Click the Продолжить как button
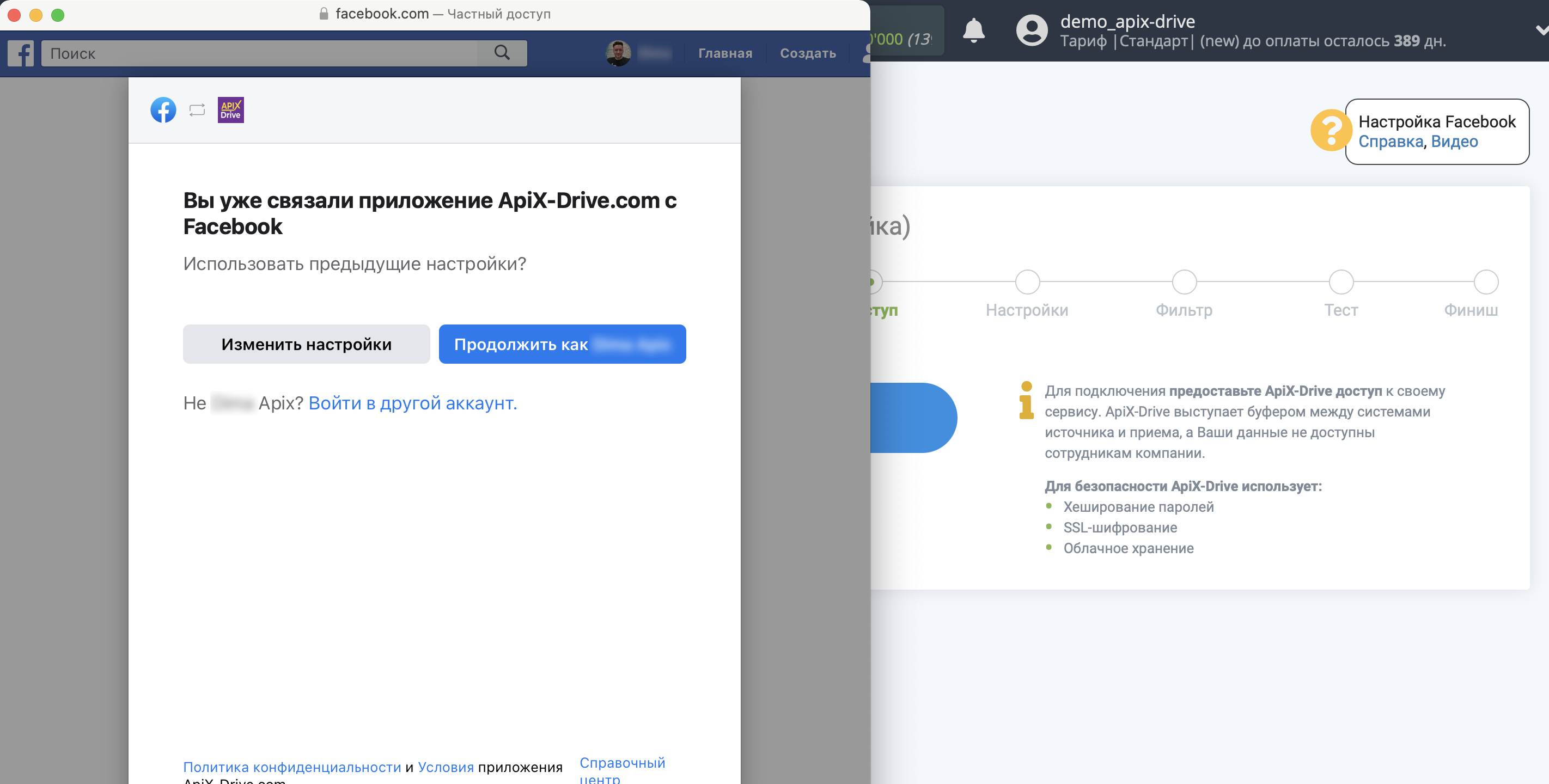 point(562,344)
